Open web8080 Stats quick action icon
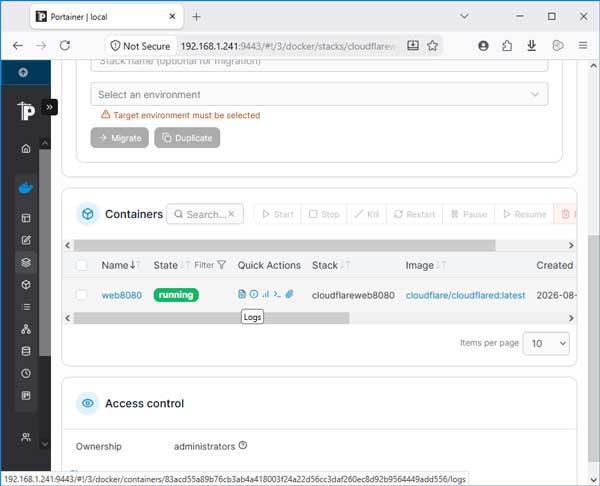600x486 pixels. coord(266,294)
